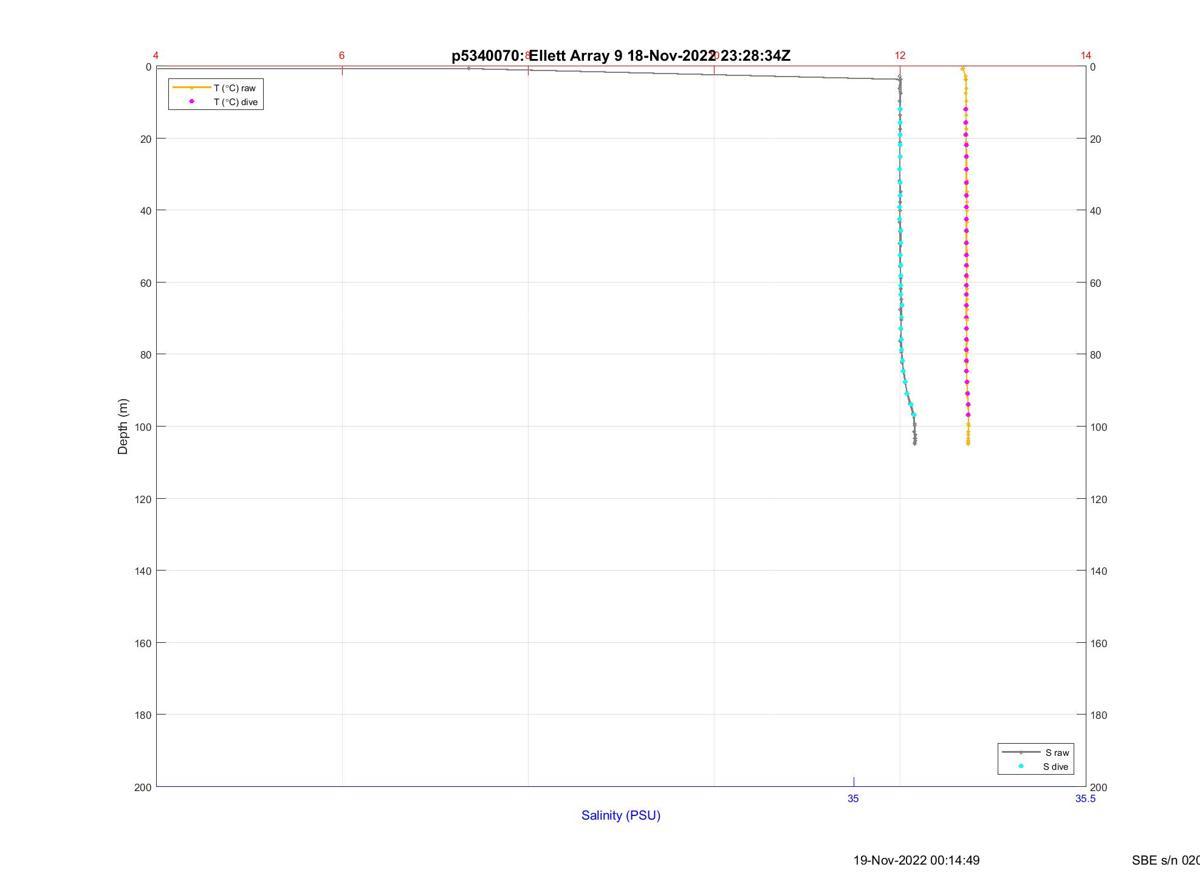Click the '35.5' salinity tick label

[1085, 799]
